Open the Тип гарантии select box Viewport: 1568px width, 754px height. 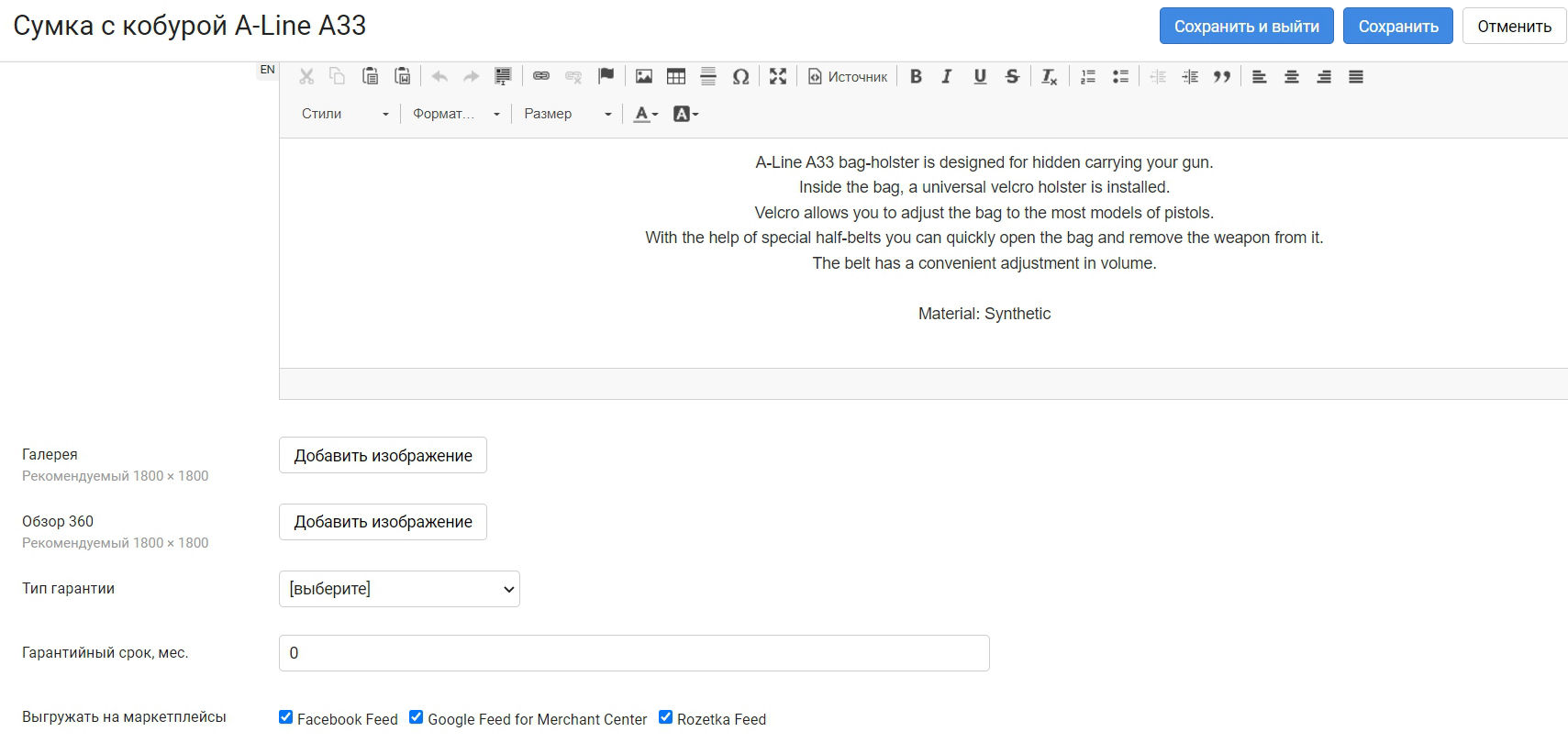(399, 589)
